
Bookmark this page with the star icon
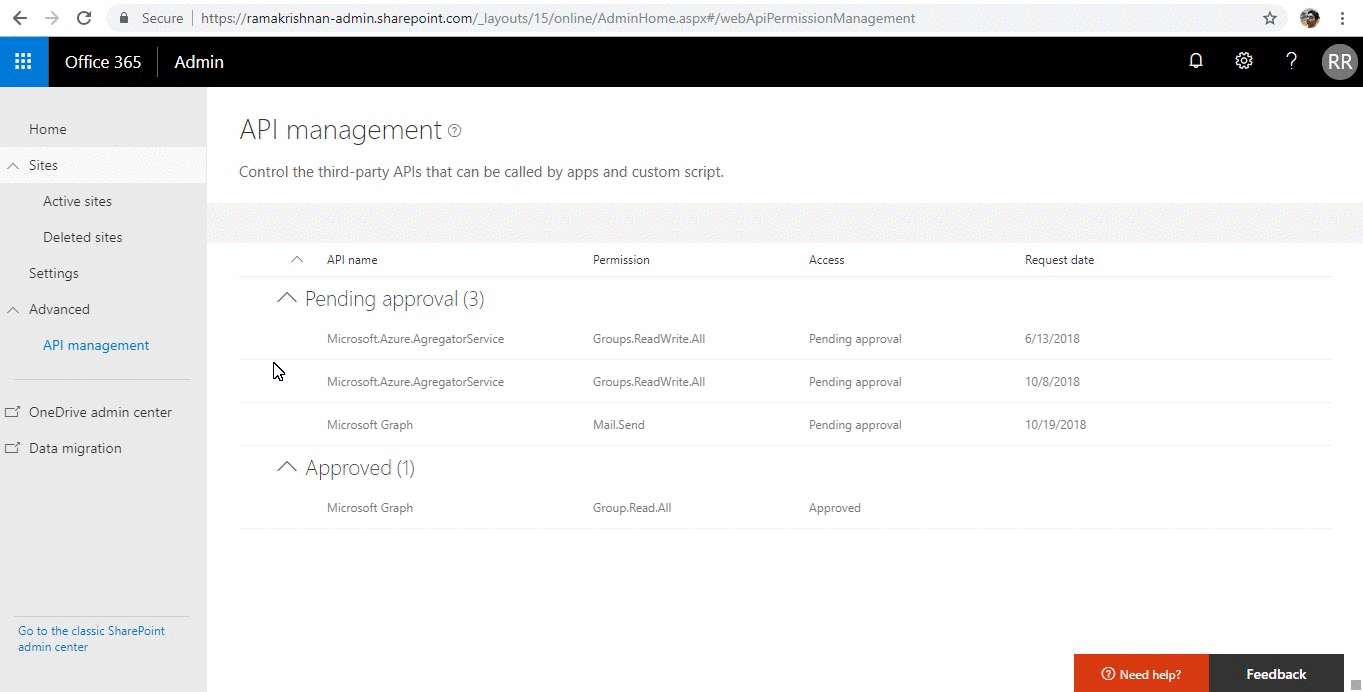point(1270,18)
